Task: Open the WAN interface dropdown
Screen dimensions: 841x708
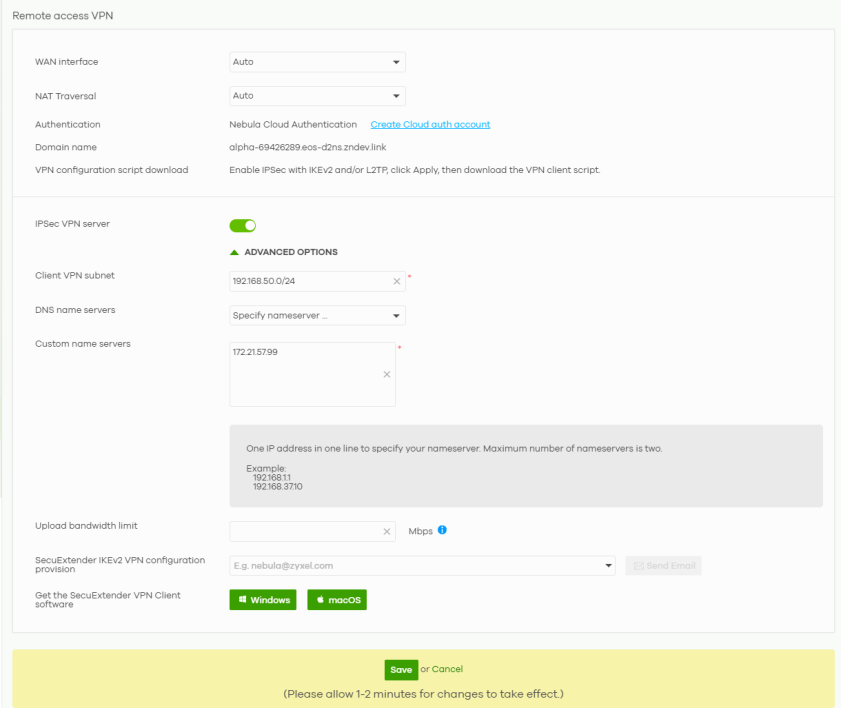Action: [317, 62]
